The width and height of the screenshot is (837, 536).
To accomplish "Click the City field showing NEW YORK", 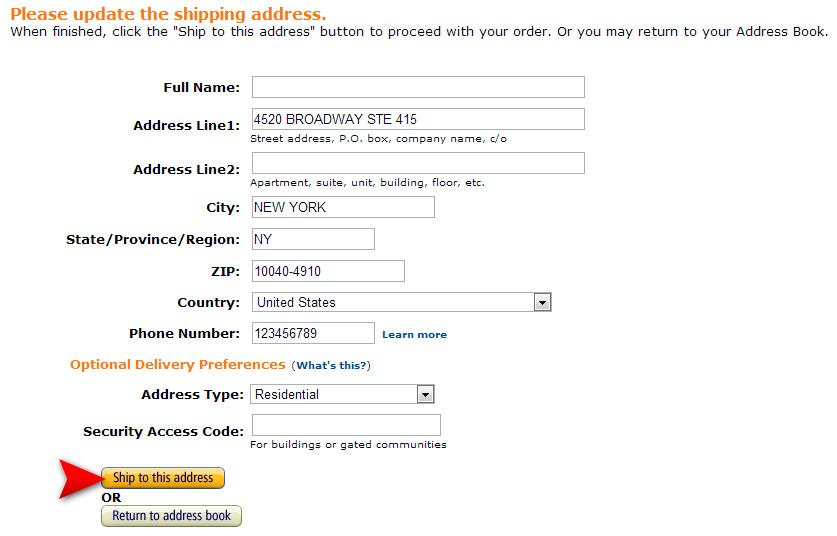I will click(x=343, y=207).
